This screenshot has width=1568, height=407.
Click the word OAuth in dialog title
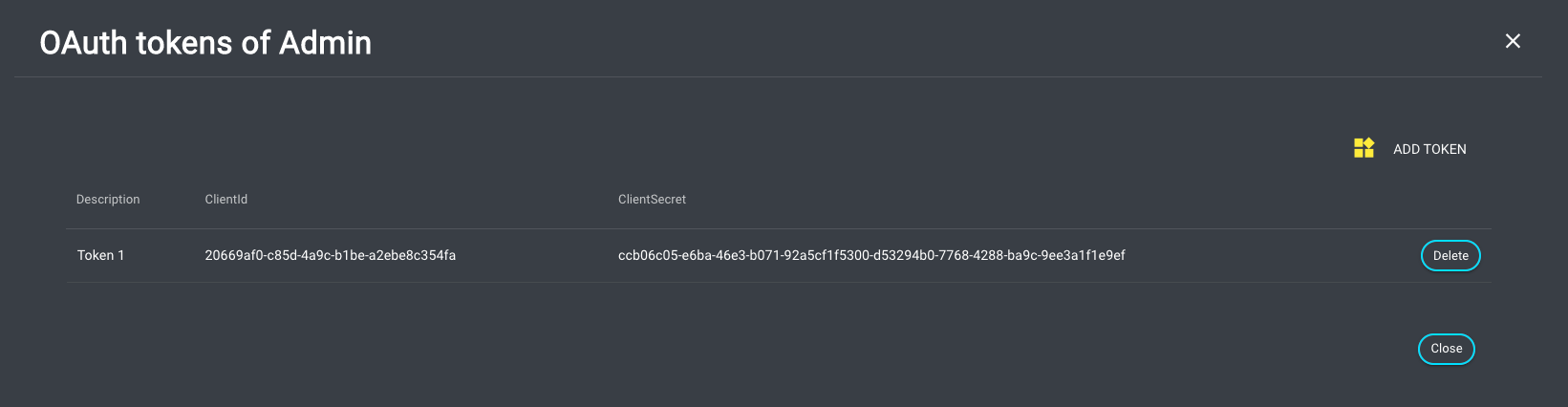pos(83,43)
